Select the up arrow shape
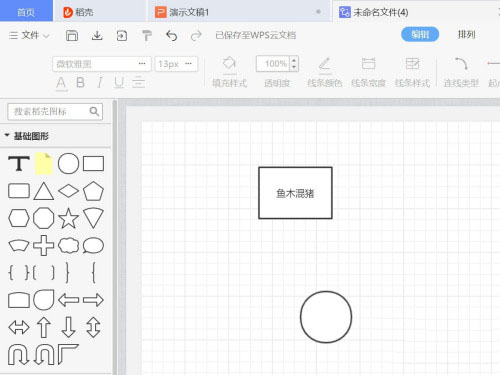Screen dimensions: 500x375 [44, 327]
